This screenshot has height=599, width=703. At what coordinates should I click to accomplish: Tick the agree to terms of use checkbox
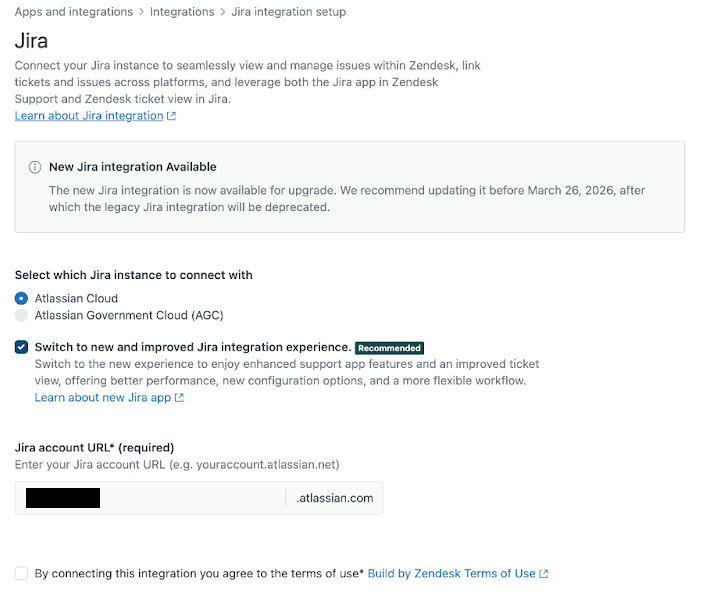tap(22, 574)
